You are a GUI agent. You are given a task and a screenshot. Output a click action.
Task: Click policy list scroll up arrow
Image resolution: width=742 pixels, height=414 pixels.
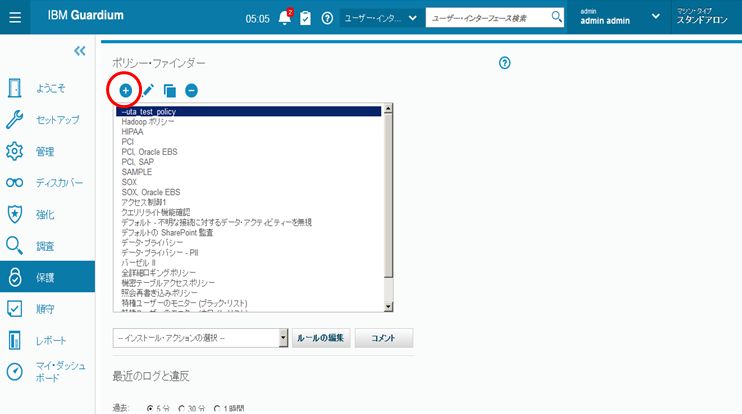click(388, 109)
